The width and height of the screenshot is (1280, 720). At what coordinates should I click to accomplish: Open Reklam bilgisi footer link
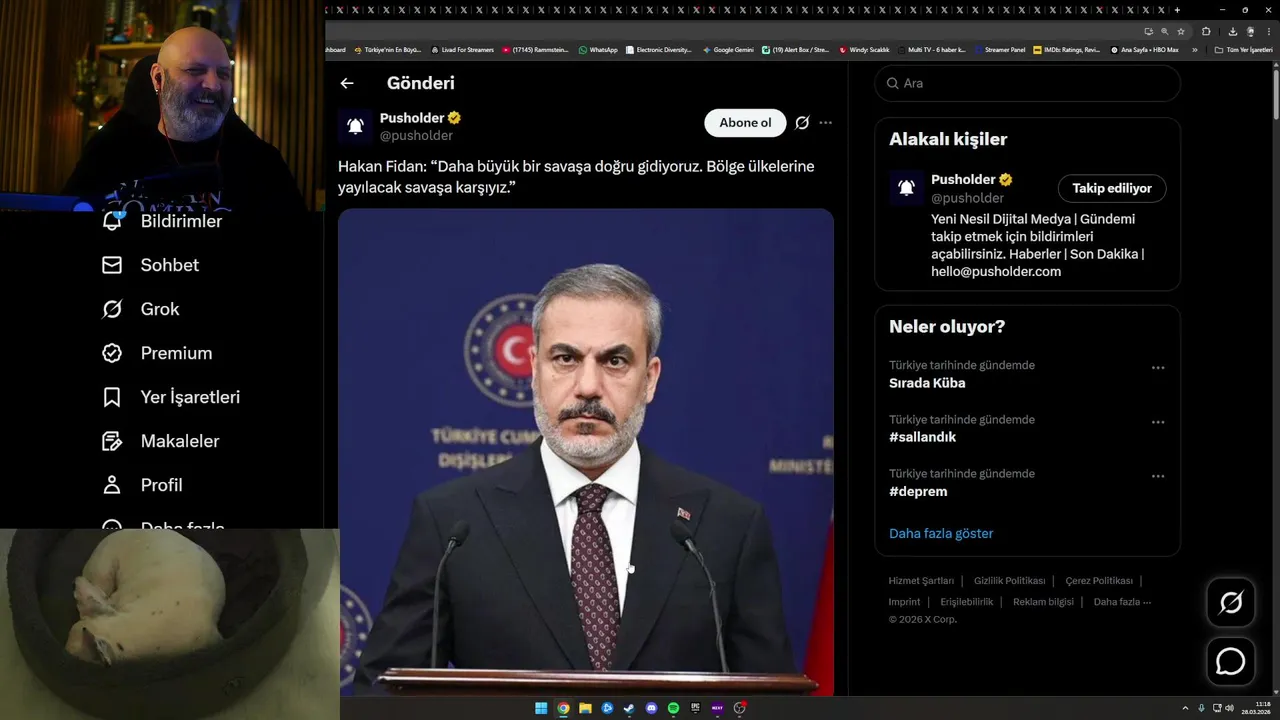pos(1043,602)
